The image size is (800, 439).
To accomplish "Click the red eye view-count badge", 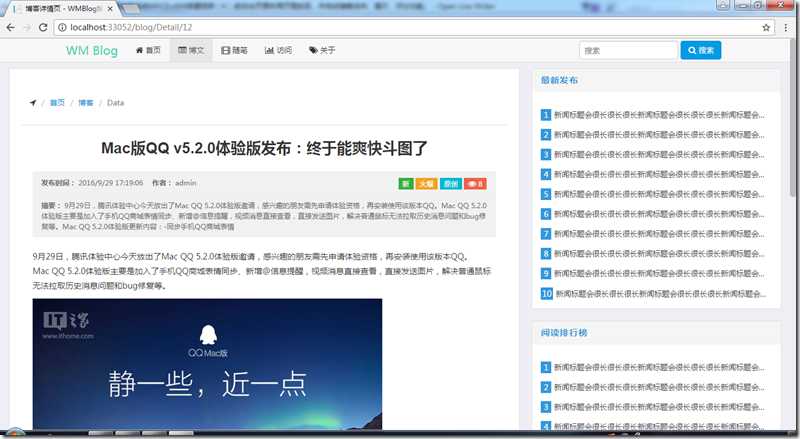I will point(475,184).
